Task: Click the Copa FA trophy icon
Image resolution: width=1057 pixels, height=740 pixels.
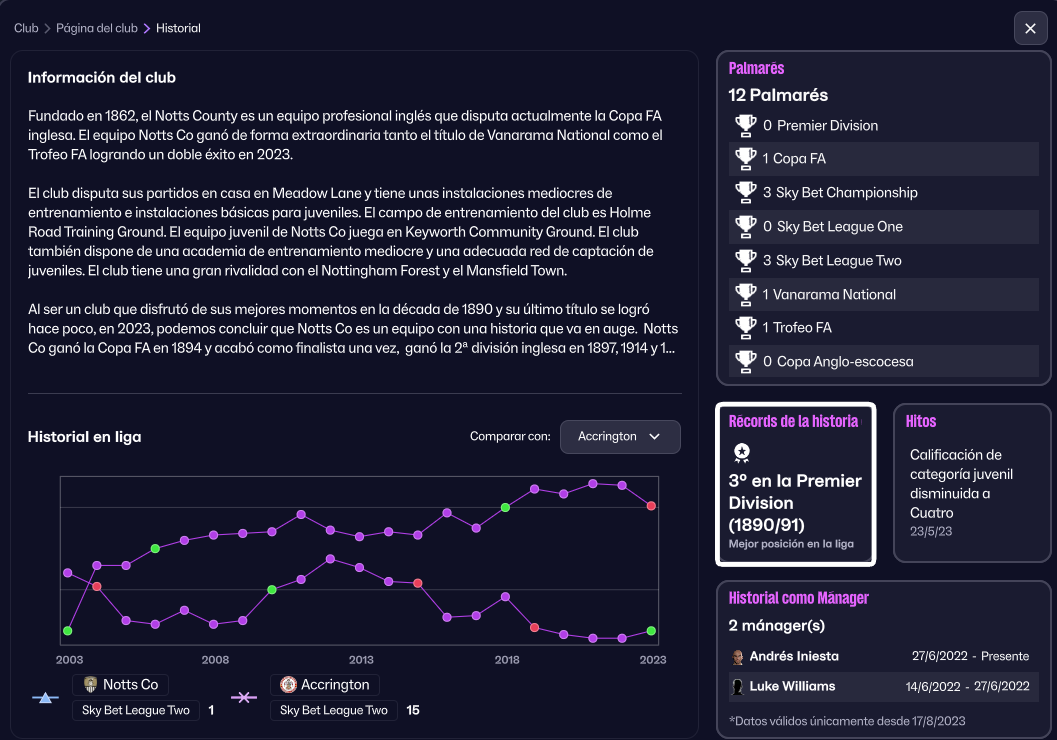Action: (x=745, y=158)
